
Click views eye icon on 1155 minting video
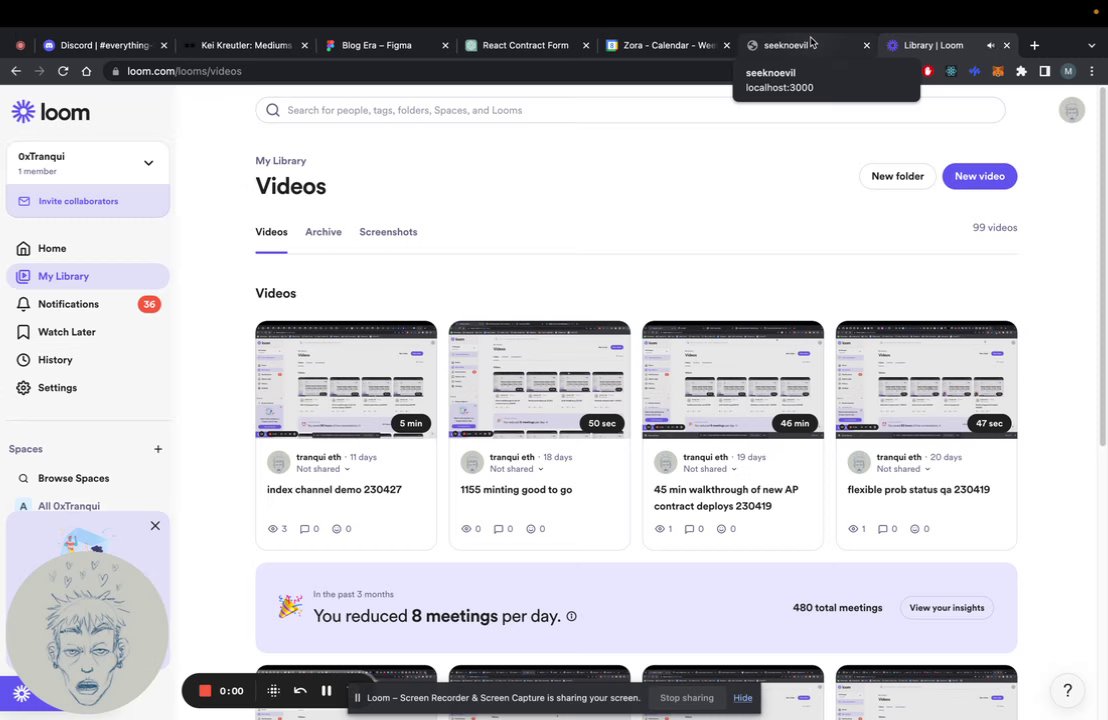466,529
